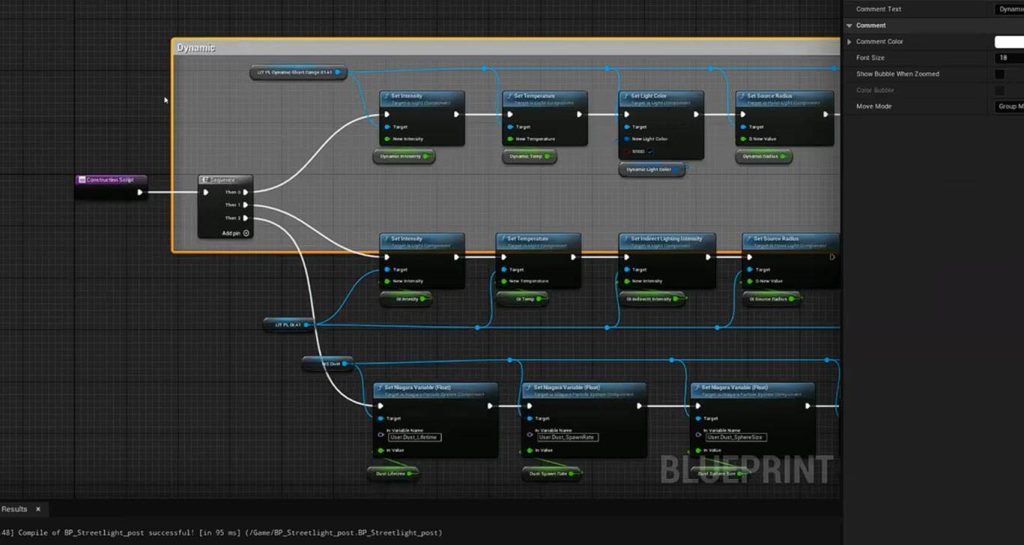Click the Dust Lifetime variable node
Screen dimensions: 1024x545
(x=392, y=474)
